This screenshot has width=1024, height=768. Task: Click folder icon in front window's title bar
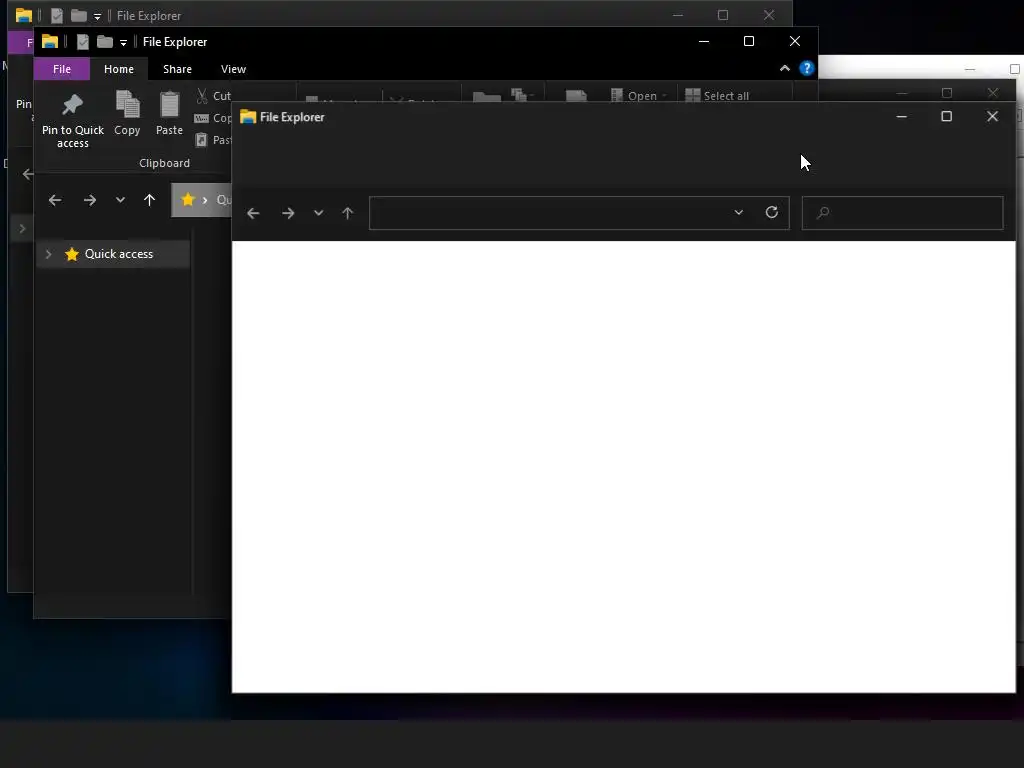(248, 117)
